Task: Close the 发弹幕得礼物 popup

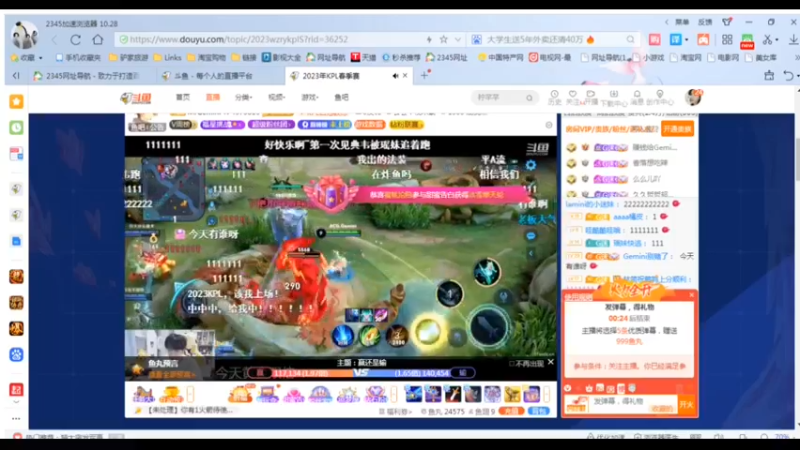Action: coord(691,295)
